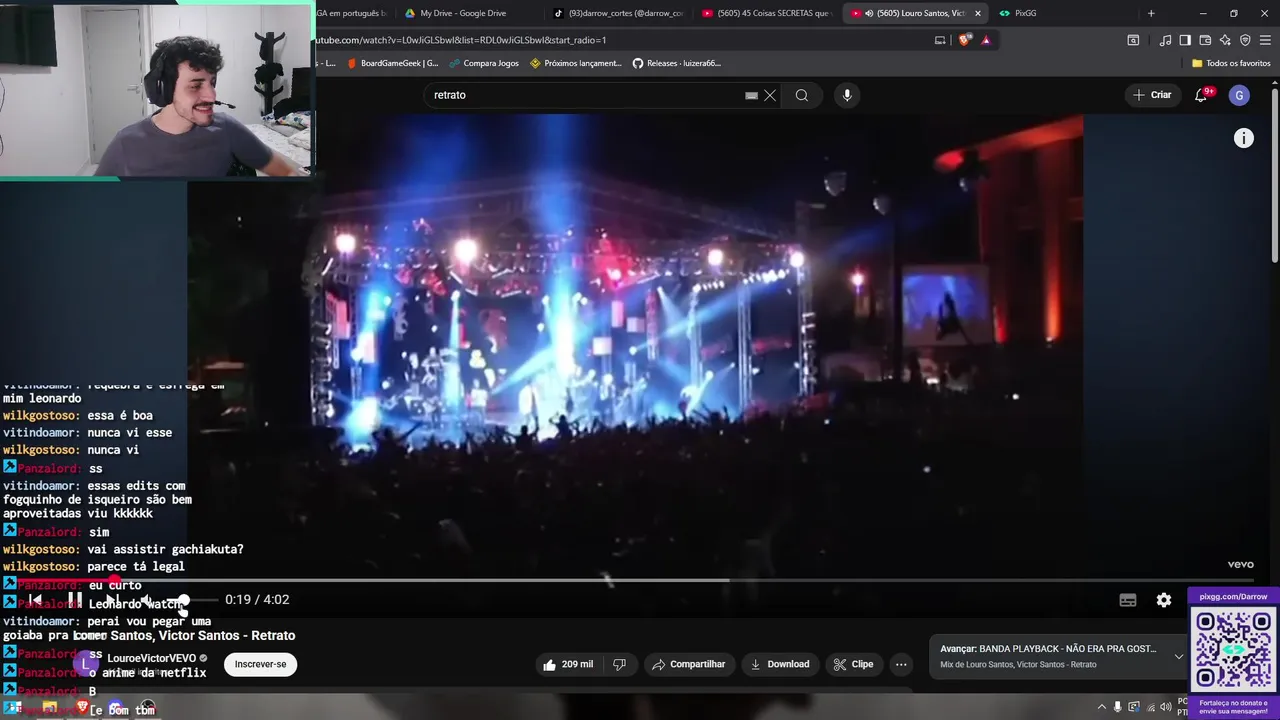Skip to the next video in the playlist
The width and height of the screenshot is (1280, 720).
tap(112, 600)
